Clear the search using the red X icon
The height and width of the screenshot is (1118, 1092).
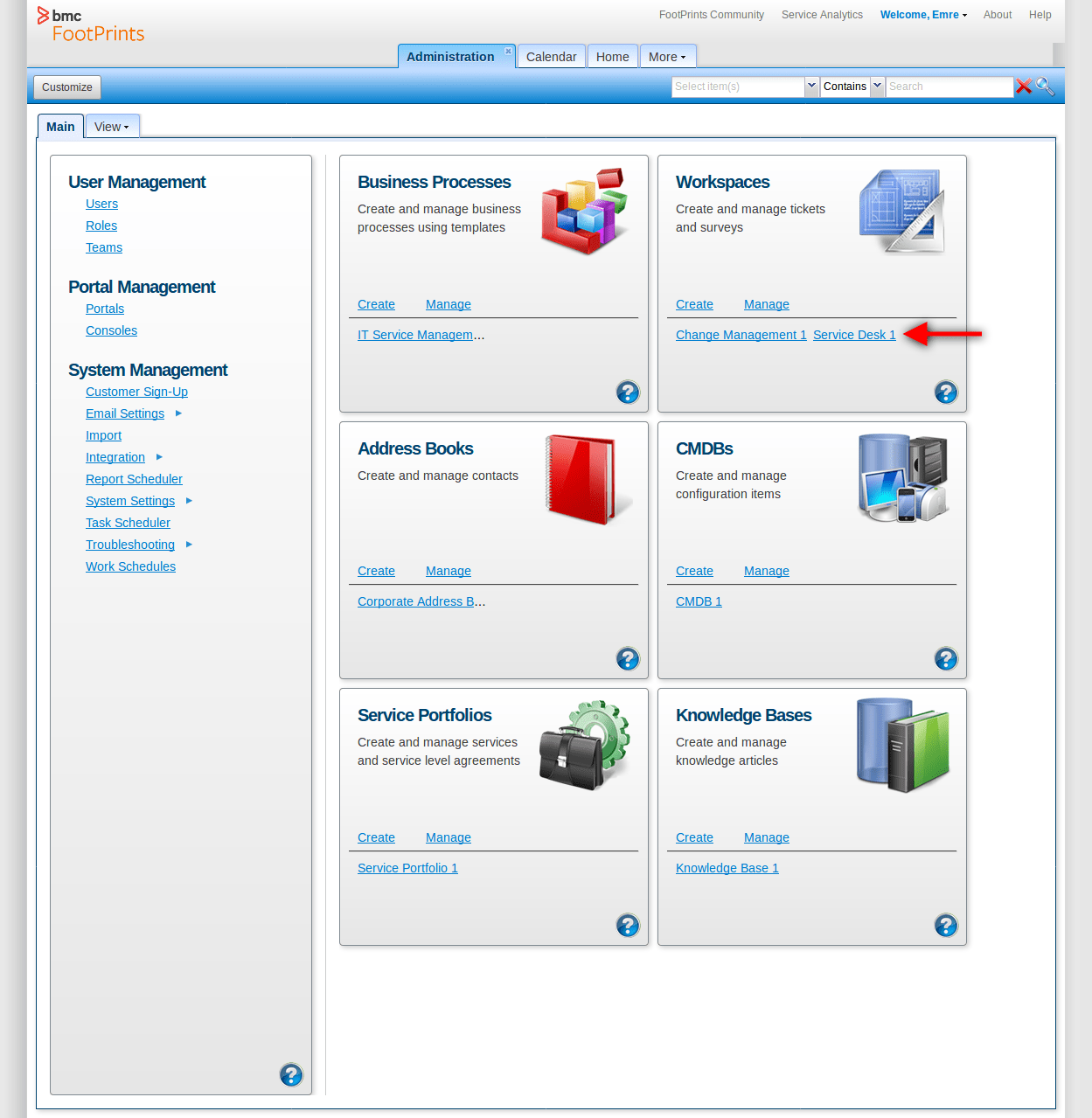tap(1024, 87)
